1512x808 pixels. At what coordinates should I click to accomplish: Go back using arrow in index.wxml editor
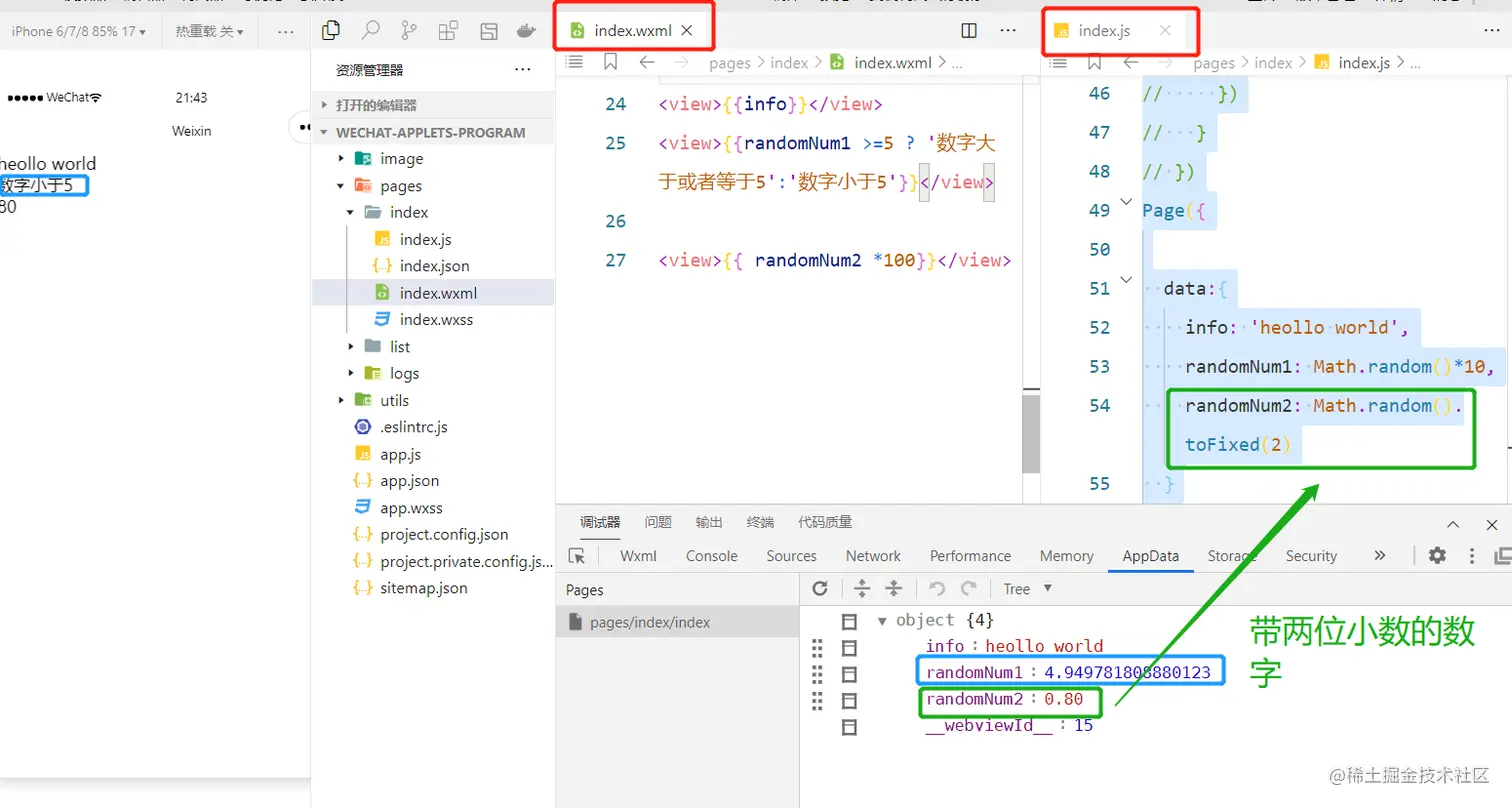point(646,62)
